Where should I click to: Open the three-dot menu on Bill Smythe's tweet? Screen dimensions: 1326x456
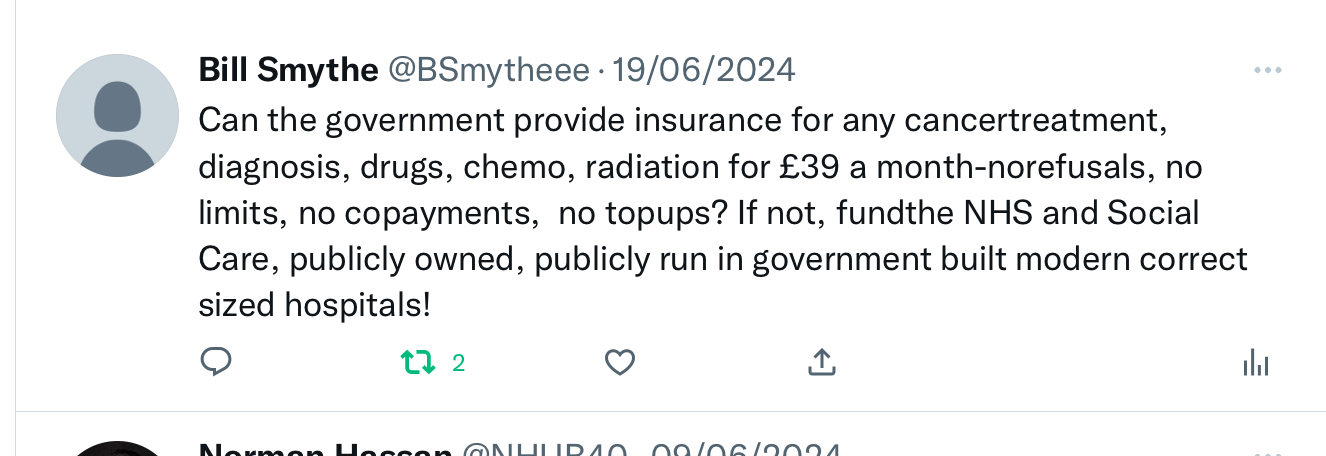[1267, 71]
